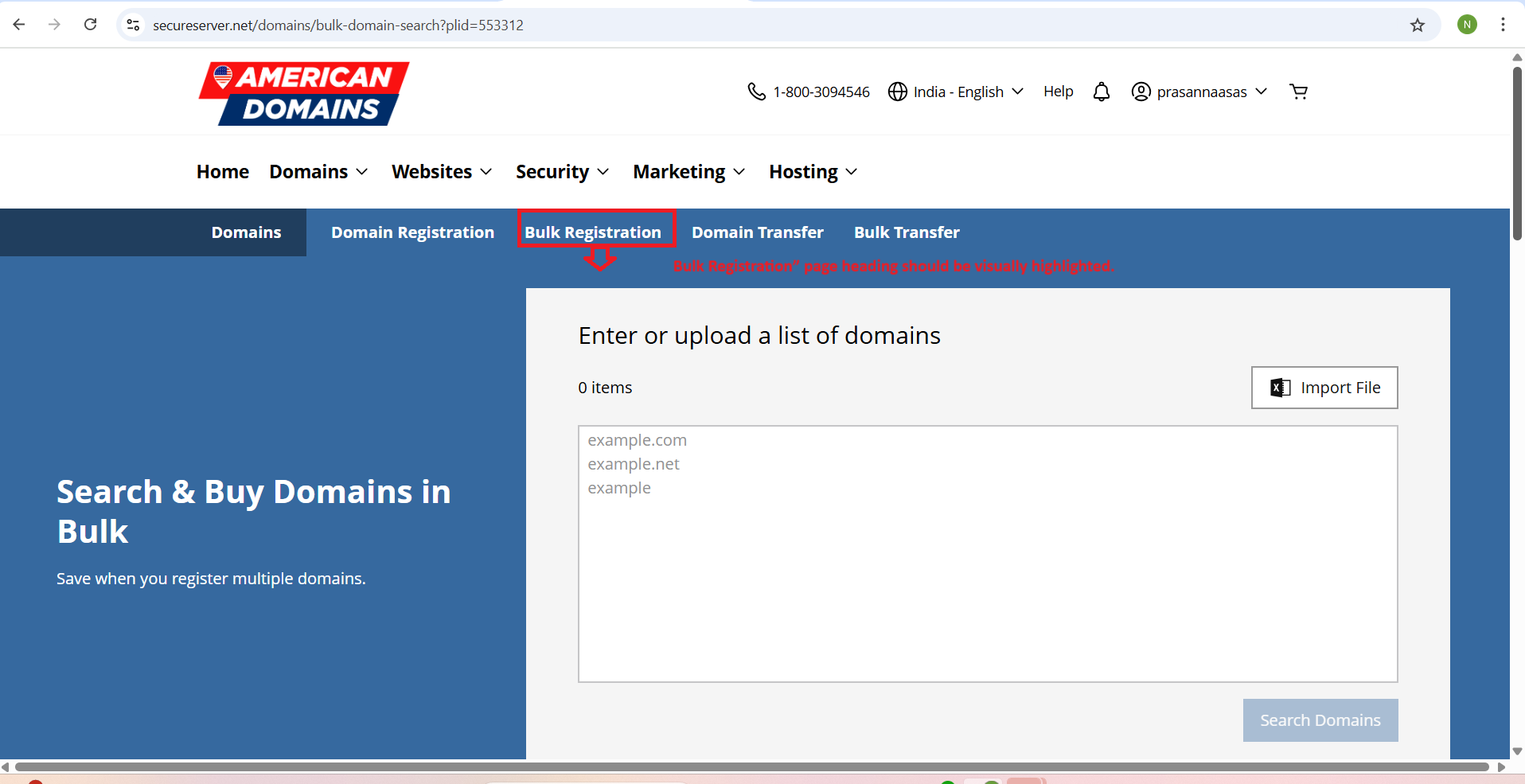The width and height of the screenshot is (1525, 784).
Task: Bookmark this page with the star icon
Action: [1417, 25]
